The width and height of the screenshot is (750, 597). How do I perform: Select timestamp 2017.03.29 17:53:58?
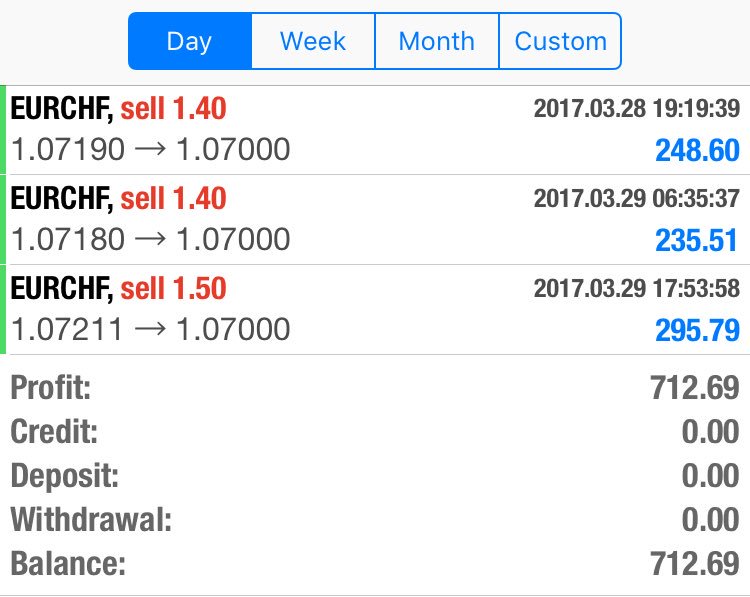click(637, 288)
